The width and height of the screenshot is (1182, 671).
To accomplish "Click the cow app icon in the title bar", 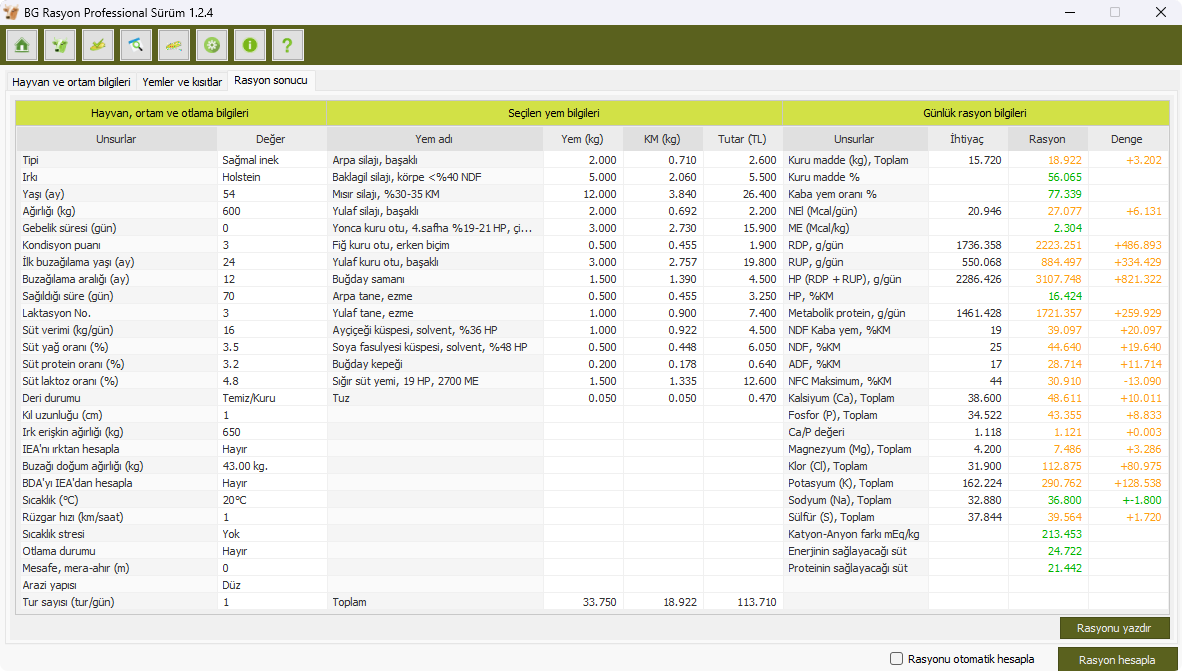I will point(11,12).
